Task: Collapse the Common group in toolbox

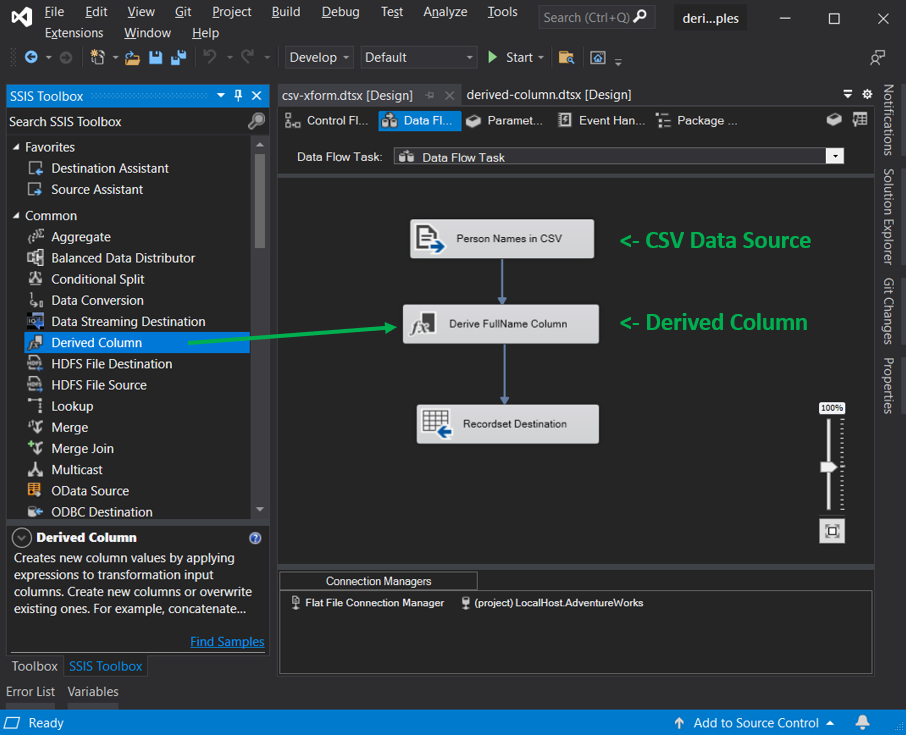Action: click(x=16, y=216)
